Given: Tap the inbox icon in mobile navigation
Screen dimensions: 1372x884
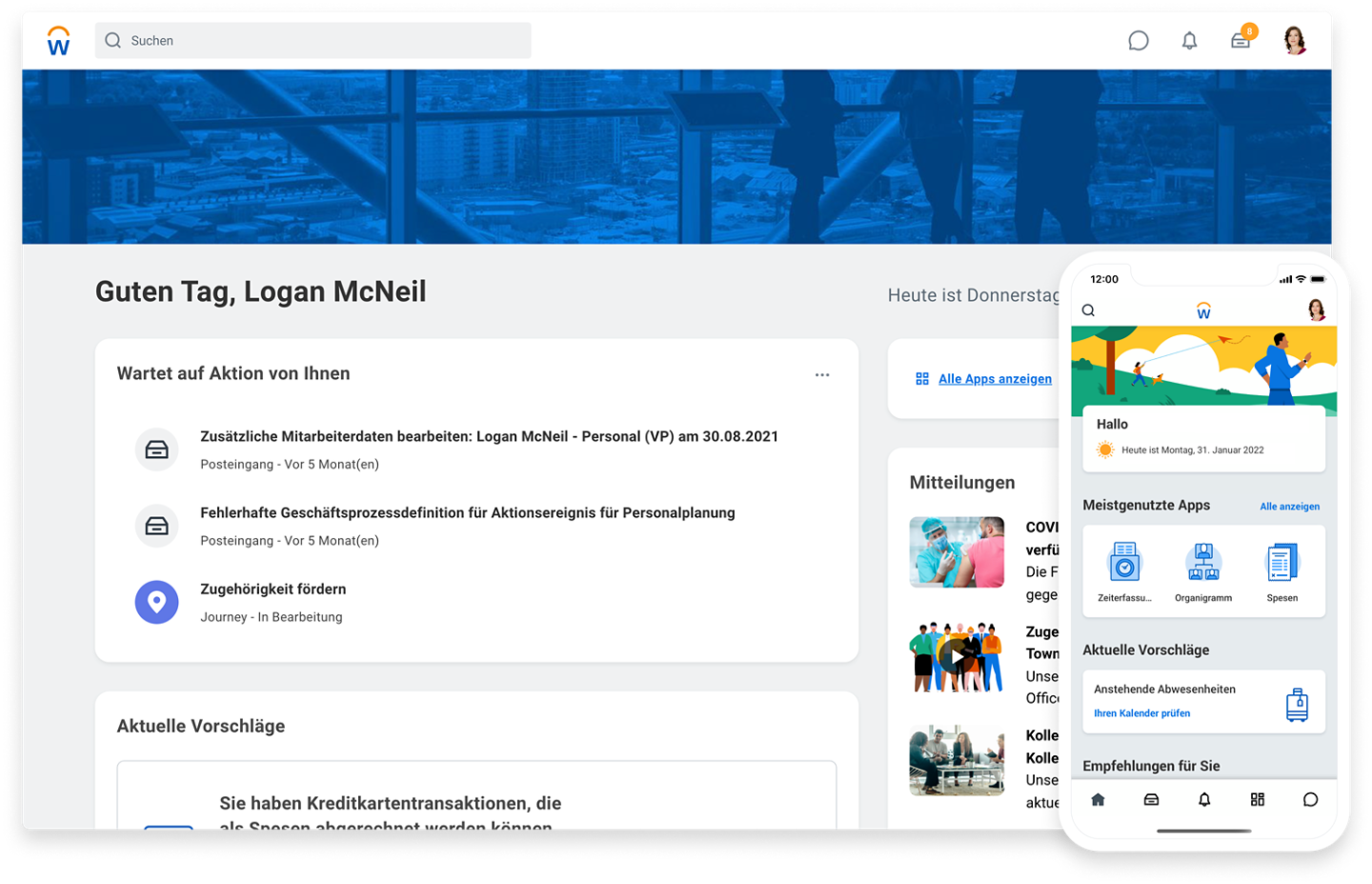Looking at the screenshot, I should (x=1151, y=800).
